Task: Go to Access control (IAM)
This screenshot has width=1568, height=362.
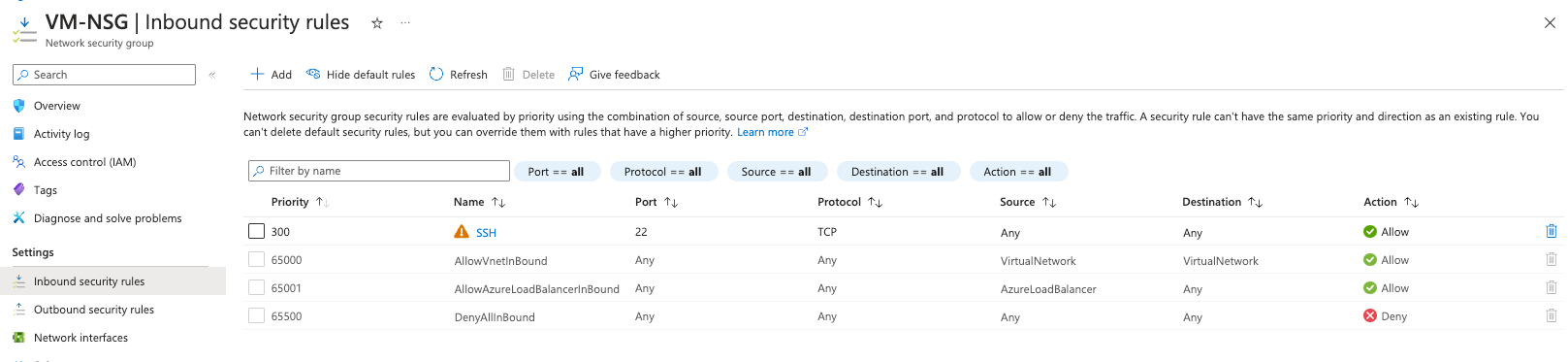Action: (84, 162)
